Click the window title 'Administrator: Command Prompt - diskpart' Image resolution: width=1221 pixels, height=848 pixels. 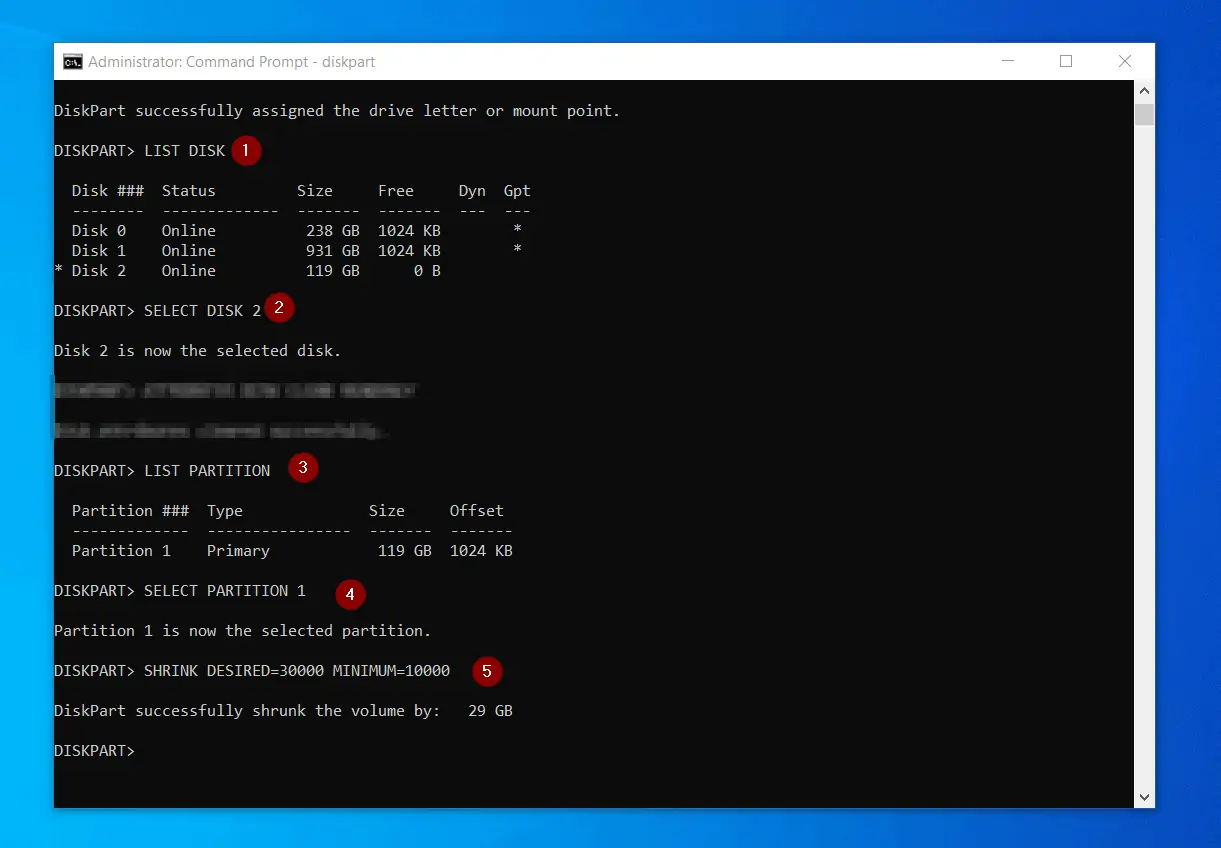point(232,62)
